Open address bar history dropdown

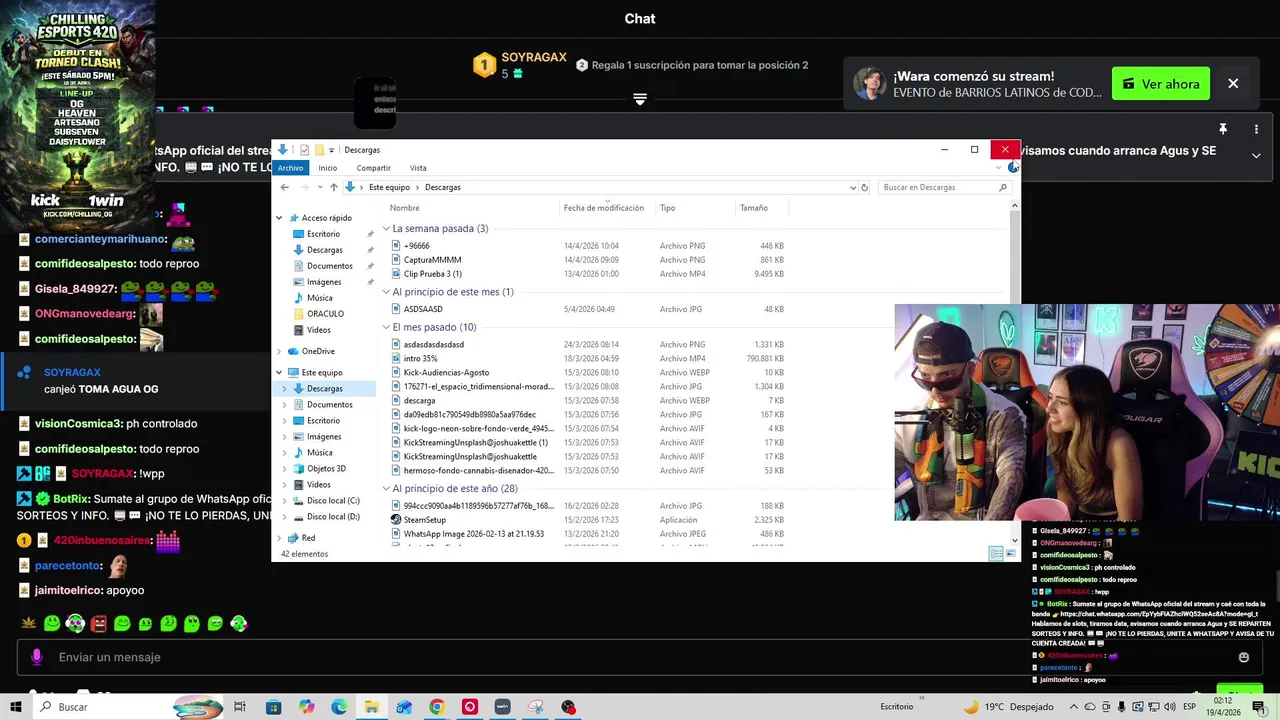coord(853,187)
